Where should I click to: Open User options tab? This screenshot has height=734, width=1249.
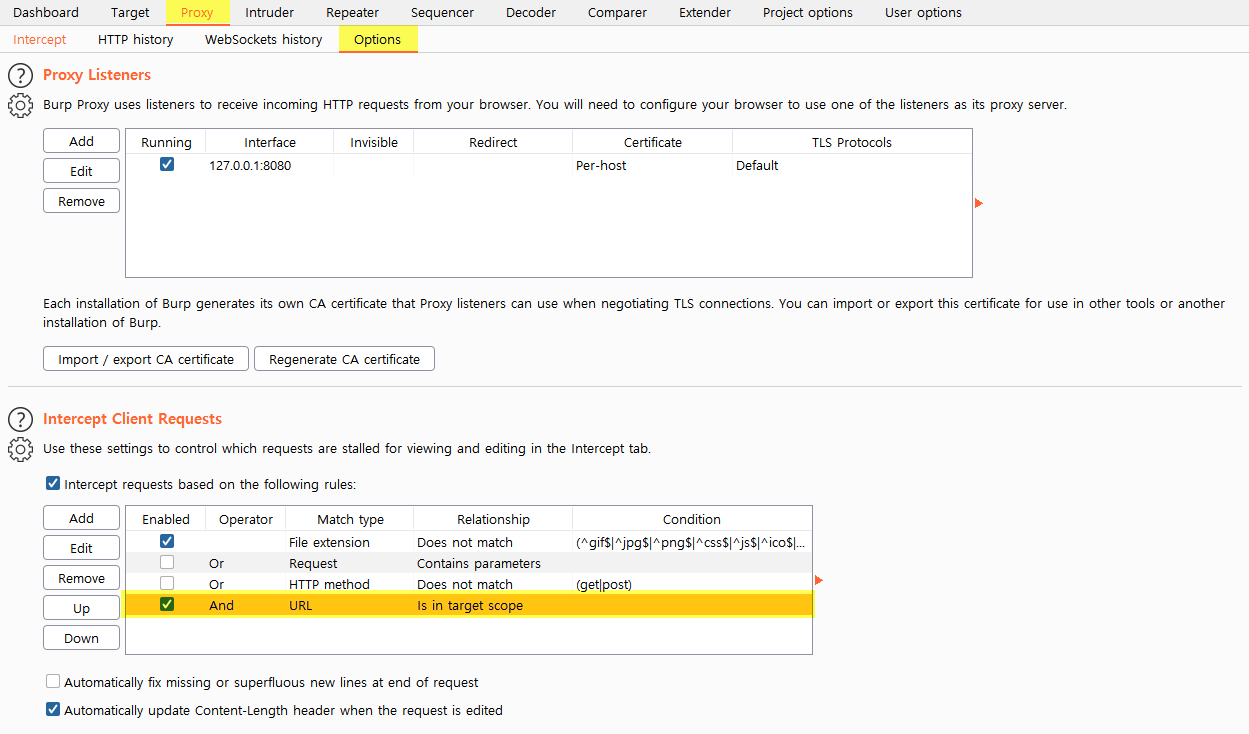click(x=923, y=13)
